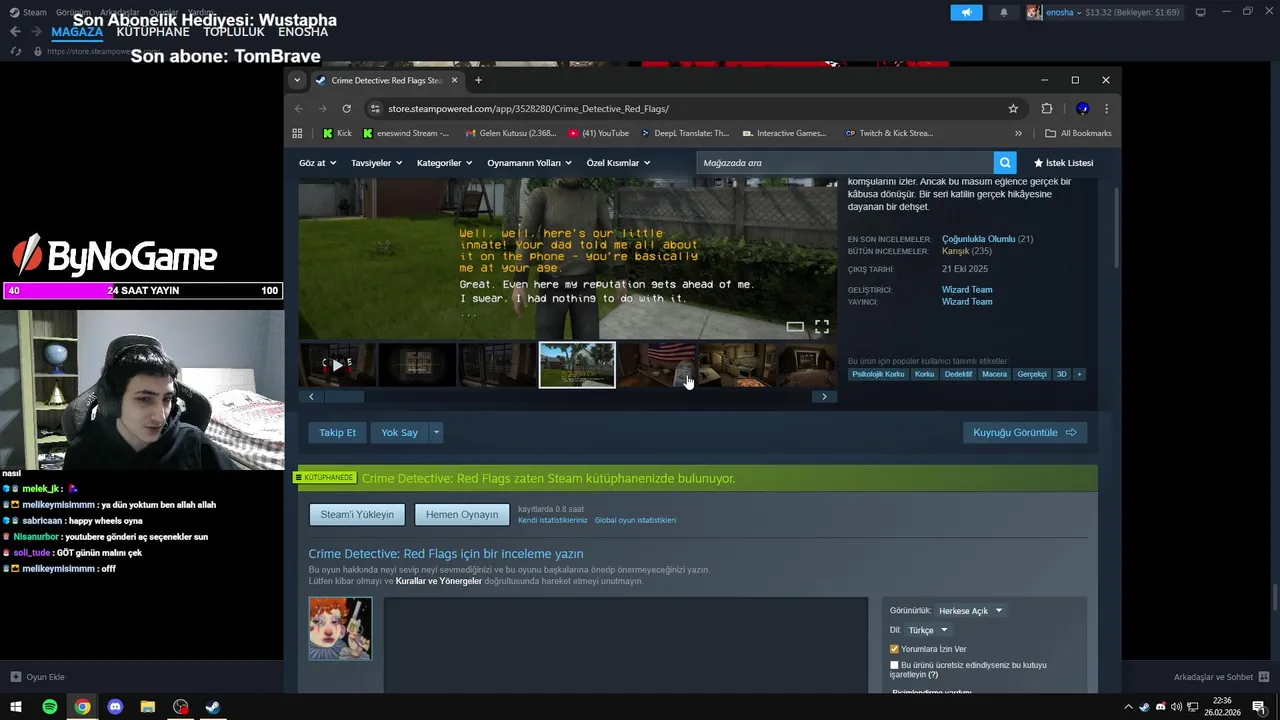1280x720 pixels.
Task: Open Oyun Ekle add game plus icon
Action: point(15,677)
